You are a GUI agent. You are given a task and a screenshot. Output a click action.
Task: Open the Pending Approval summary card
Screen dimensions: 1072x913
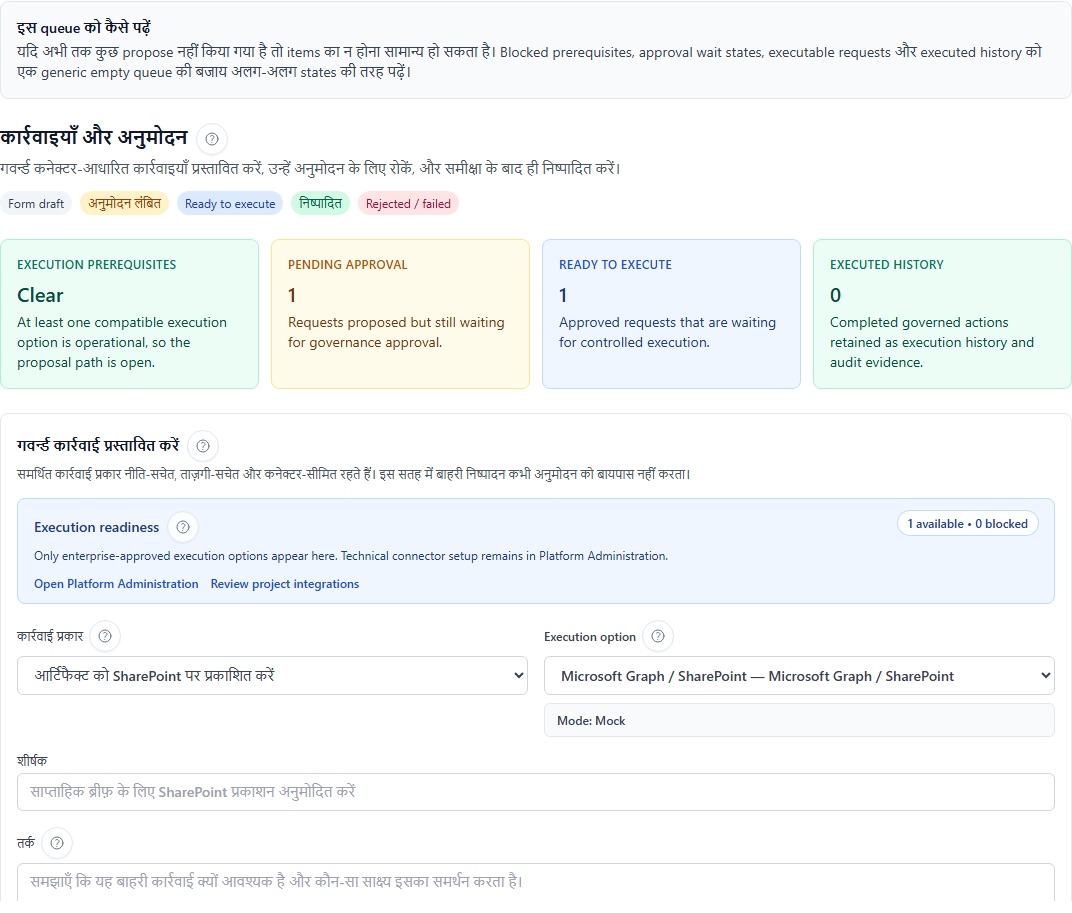[400, 313]
